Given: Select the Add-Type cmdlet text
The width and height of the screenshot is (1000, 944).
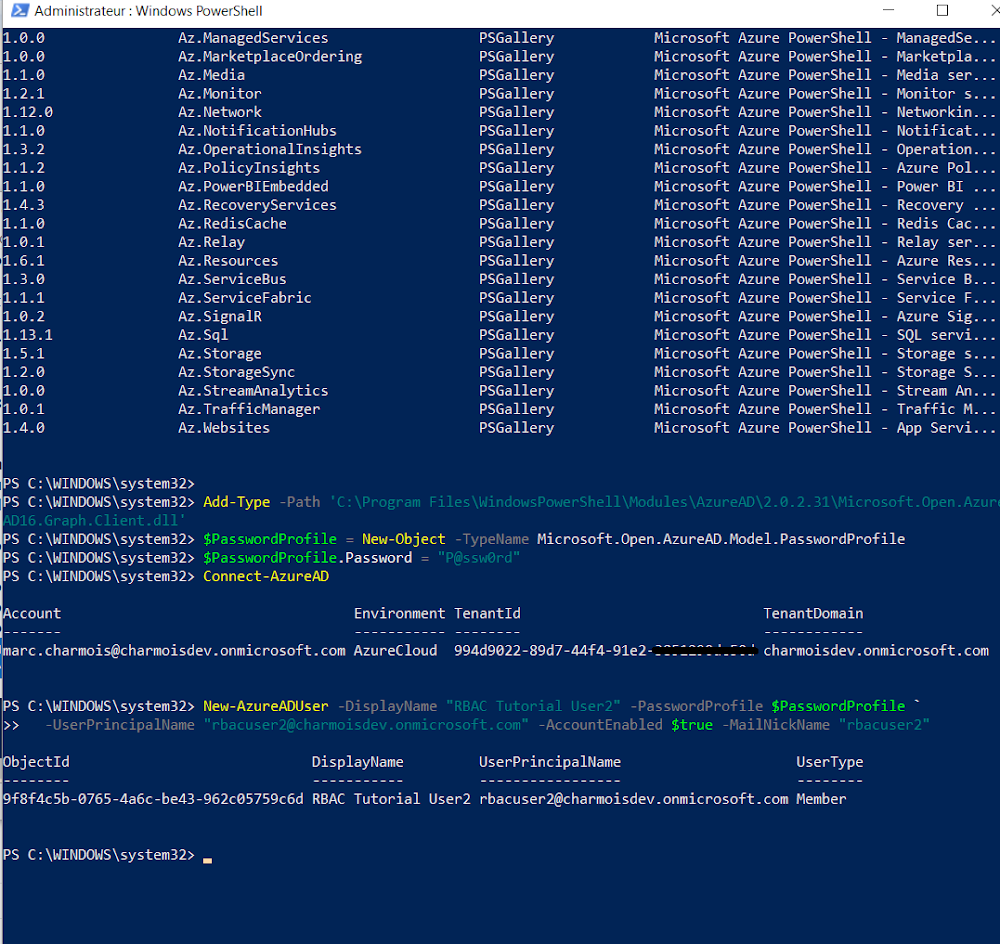Looking at the screenshot, I should (x=236, y=501).
